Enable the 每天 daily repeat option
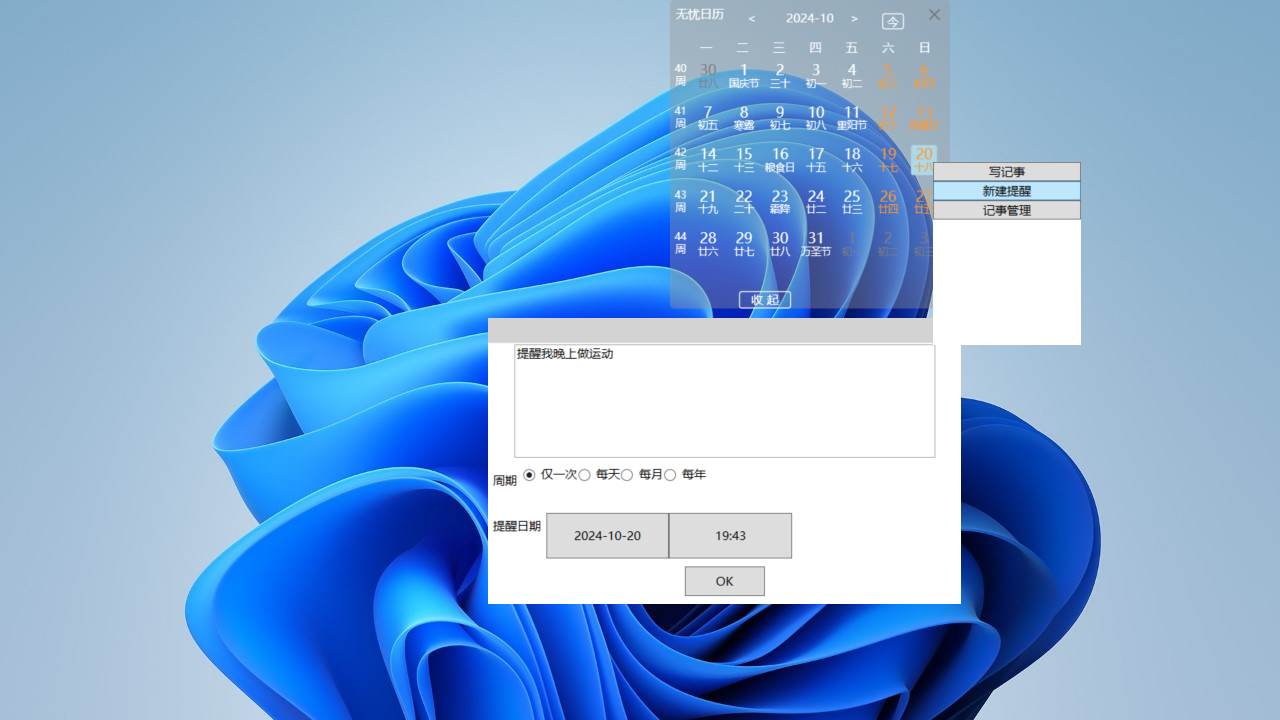Image resolution: width=1280 pixels, height=720 pixels. 585,474
